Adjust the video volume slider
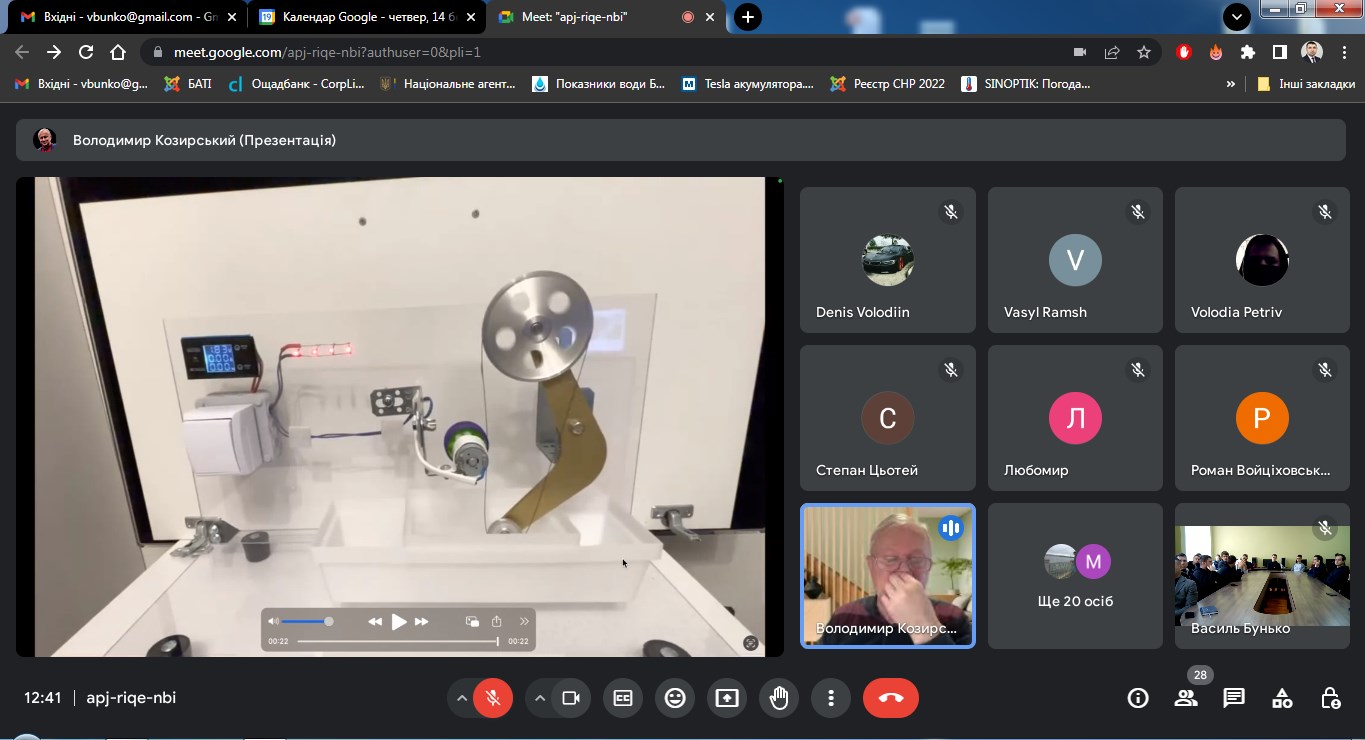Screen dimensions: 1365x740 (x=305, y=622)
